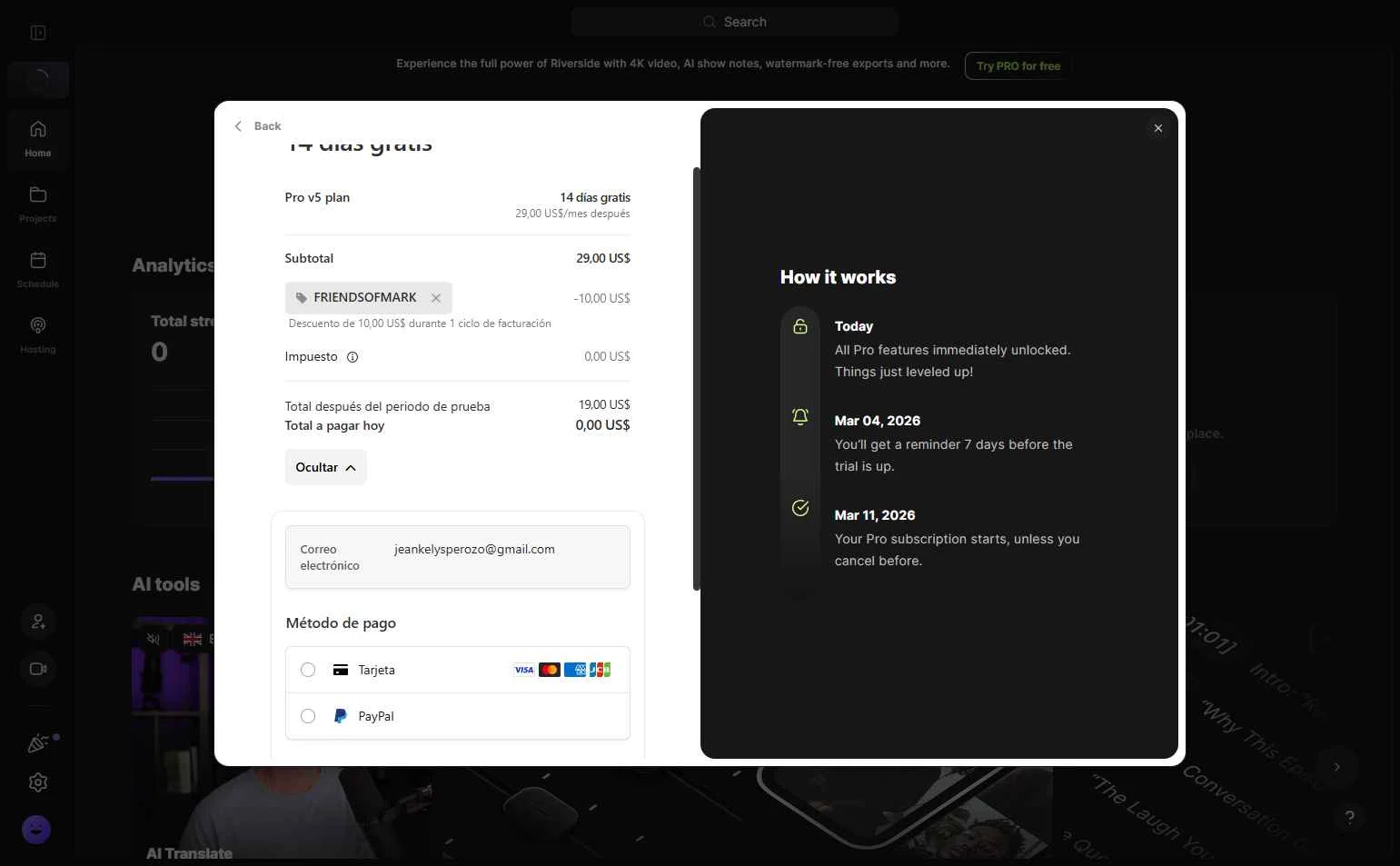This screenshot has height=866, width=1400.
Task: Click the How it works heading
Action: (838, 277)
